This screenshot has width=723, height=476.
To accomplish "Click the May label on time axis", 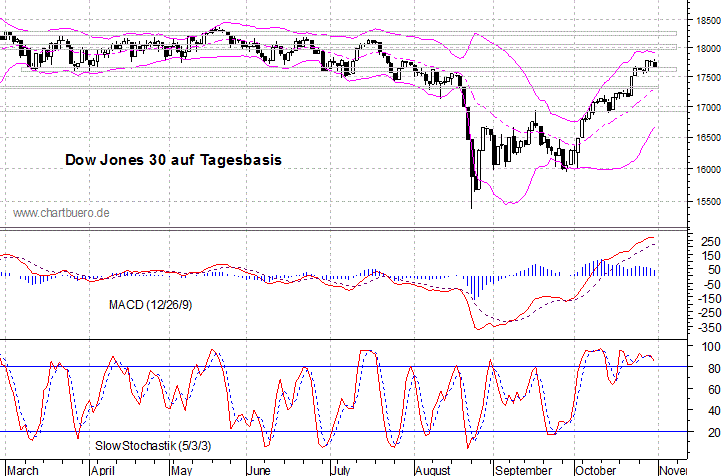I will tap(181, 470).
